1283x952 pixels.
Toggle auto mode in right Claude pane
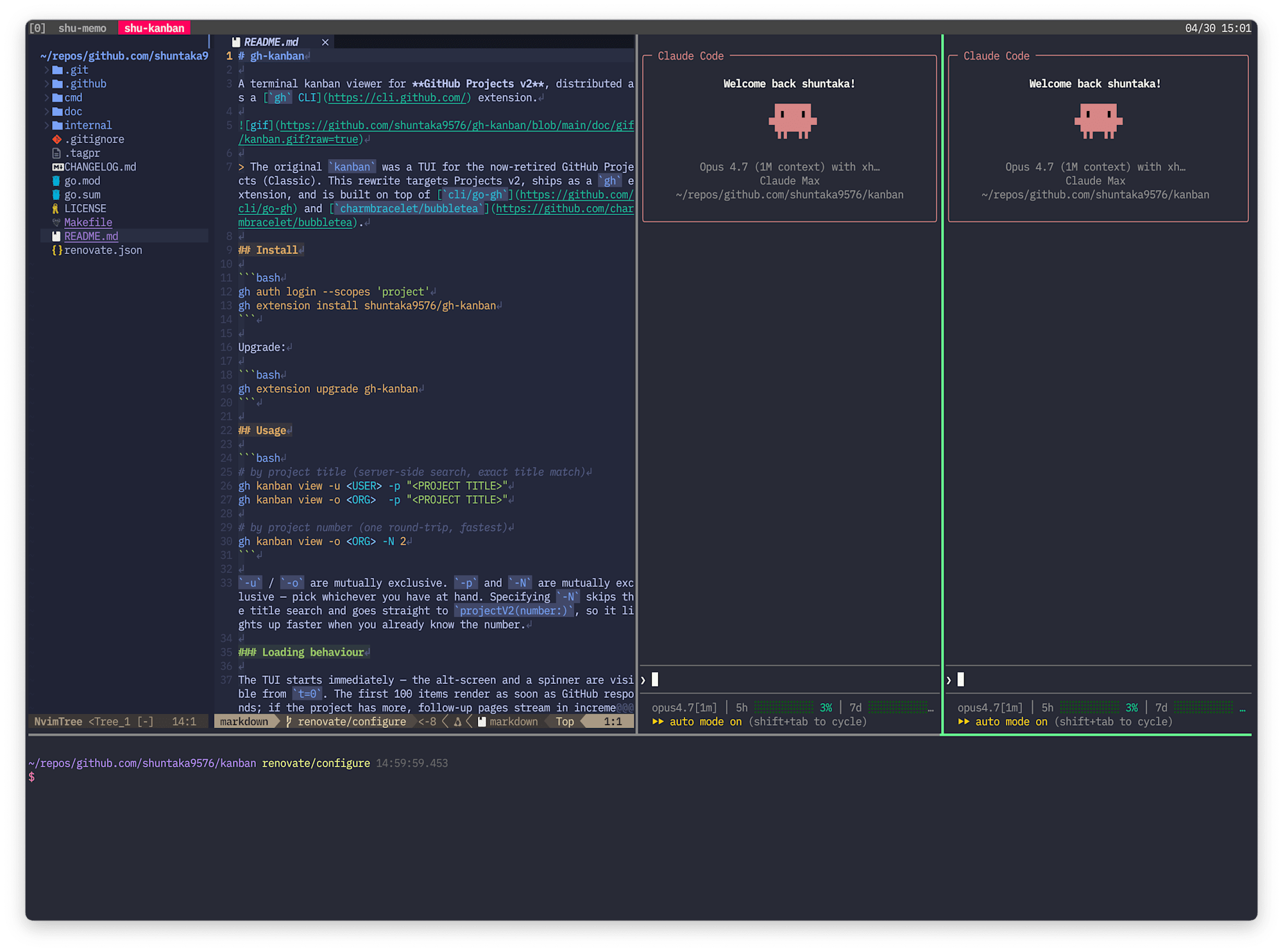point(1065,722)
